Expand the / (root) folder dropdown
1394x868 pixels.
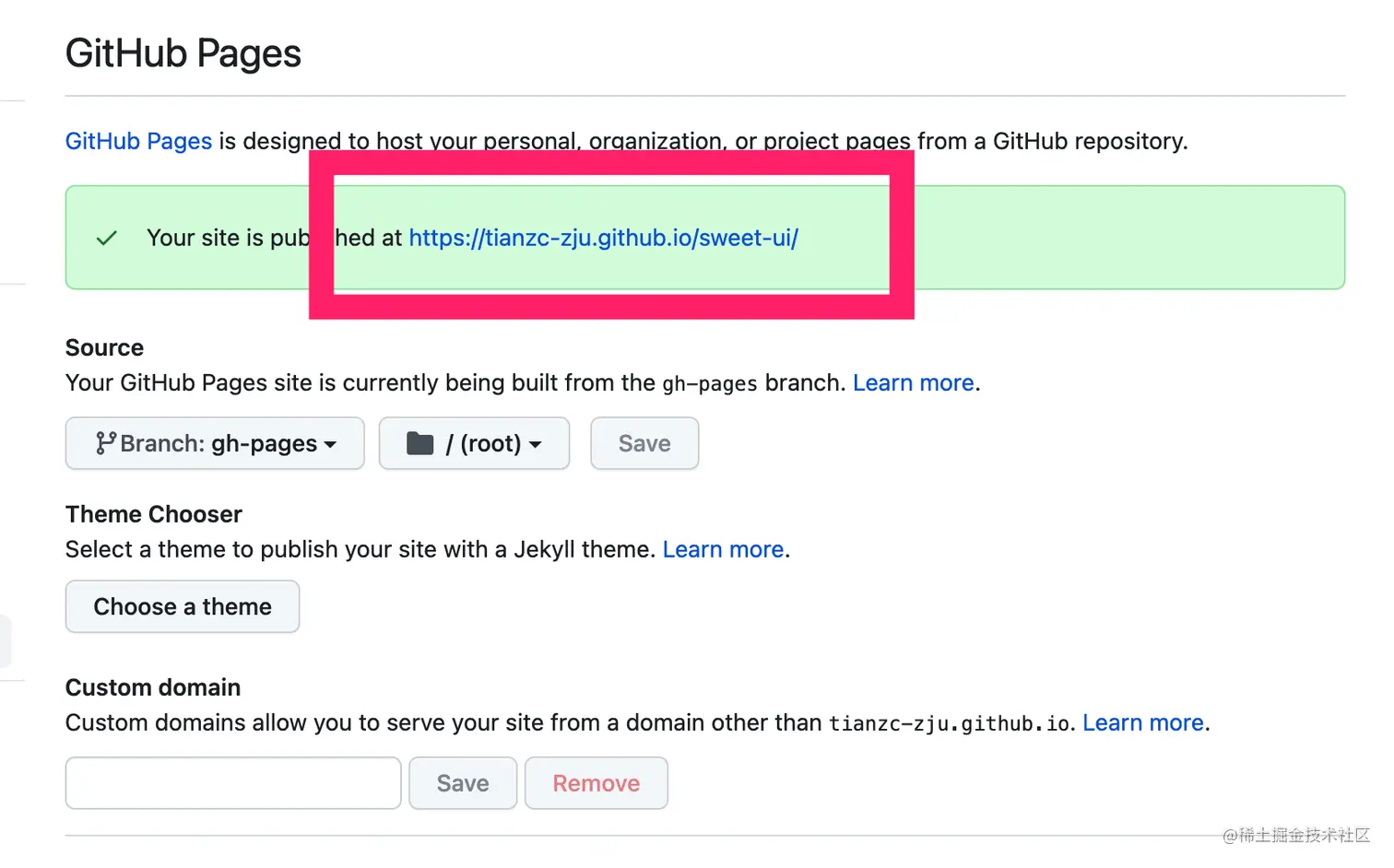pyautogui.click(x=474, y=443)
